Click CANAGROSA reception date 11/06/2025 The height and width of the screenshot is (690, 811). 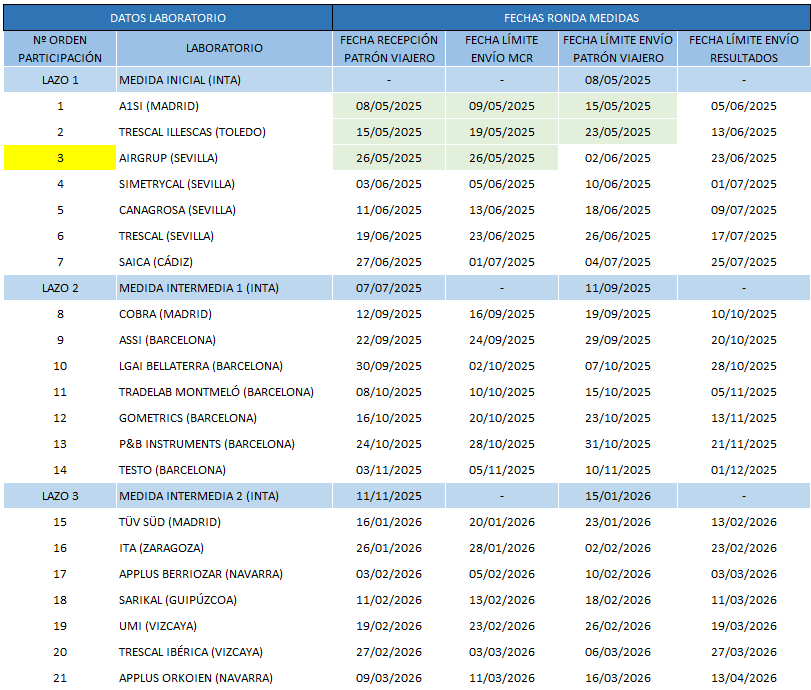coord(389,210)
